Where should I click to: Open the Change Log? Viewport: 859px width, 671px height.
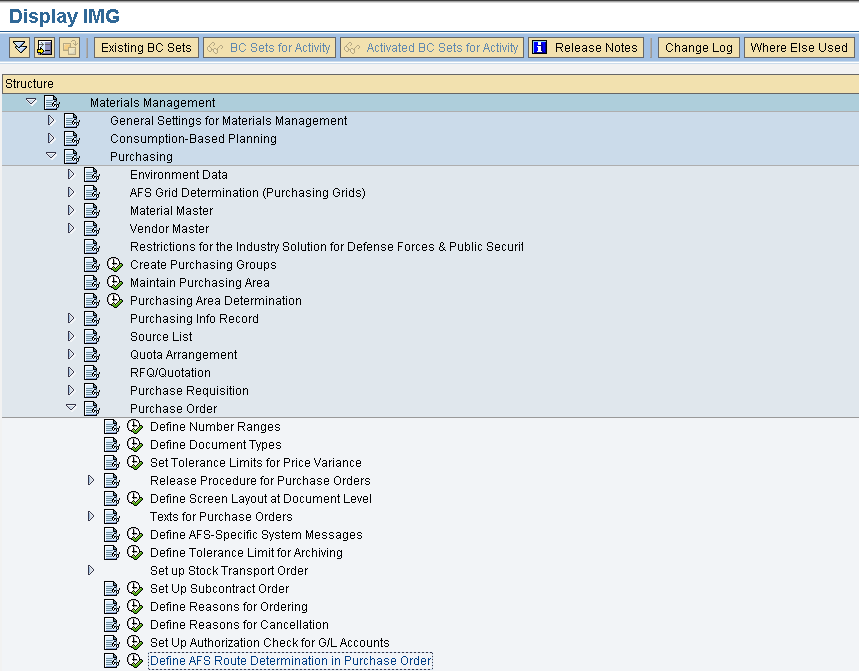tap(698, 47)
